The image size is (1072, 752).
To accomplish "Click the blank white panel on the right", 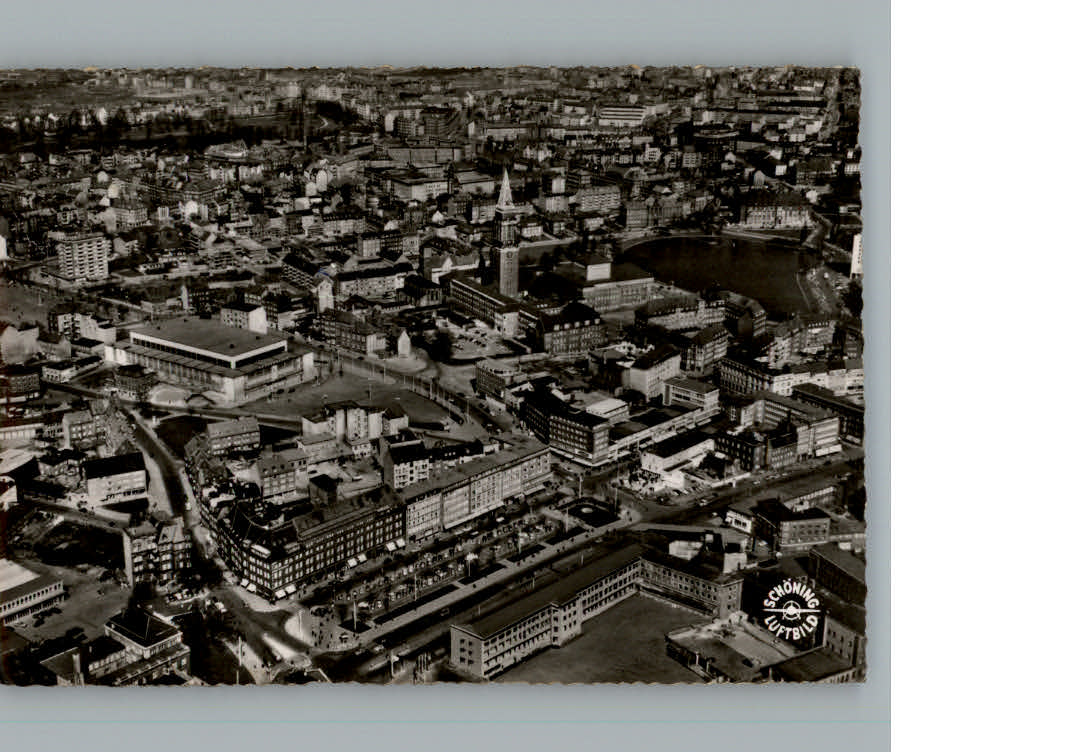I will 980,375.
